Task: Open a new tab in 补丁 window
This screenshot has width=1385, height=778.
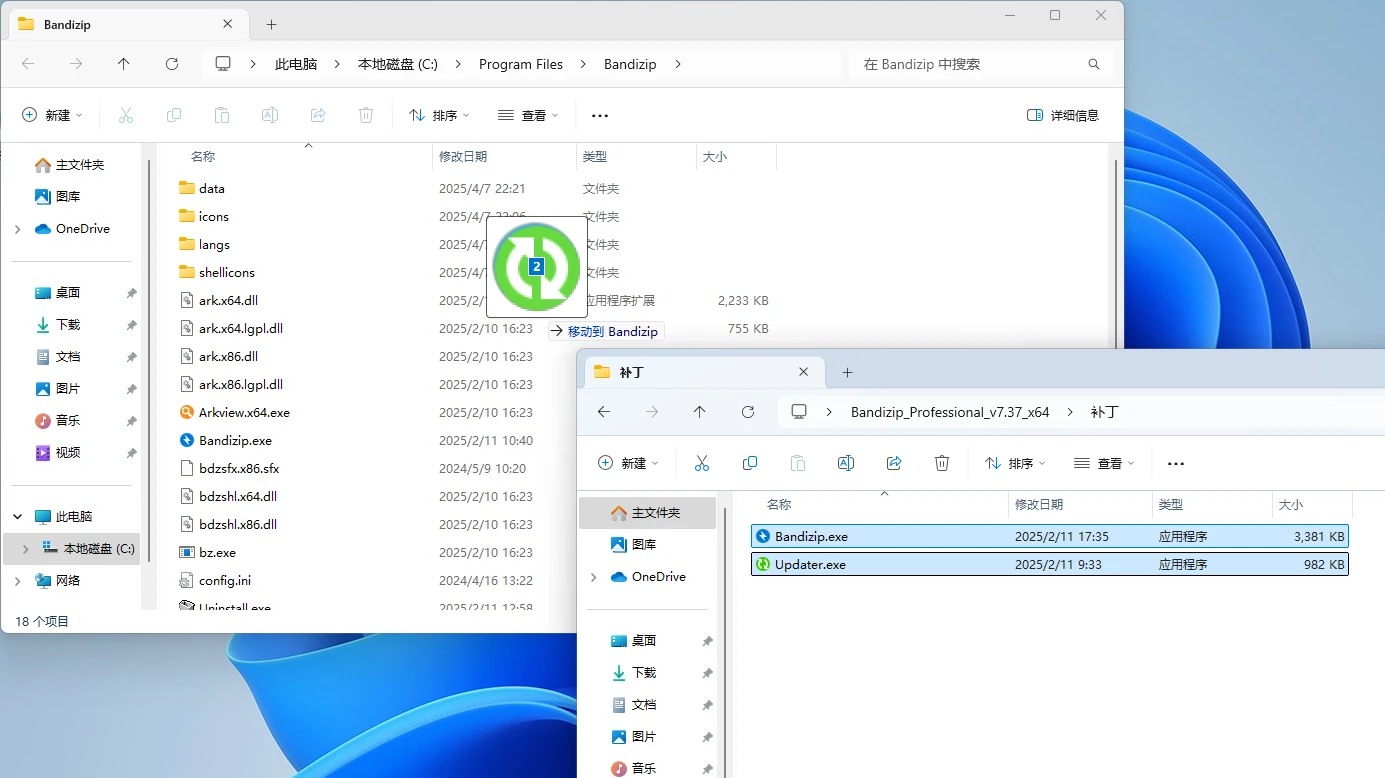Action: pos(847,372)
